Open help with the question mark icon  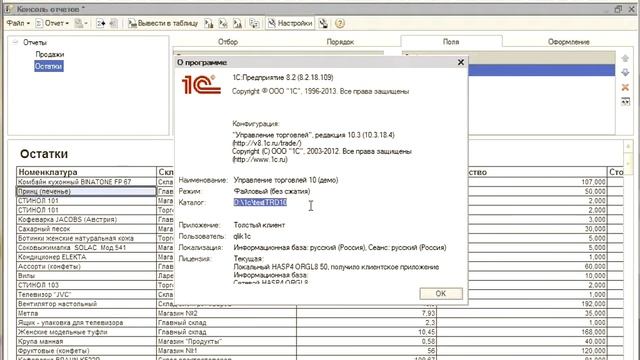point(340,23)
